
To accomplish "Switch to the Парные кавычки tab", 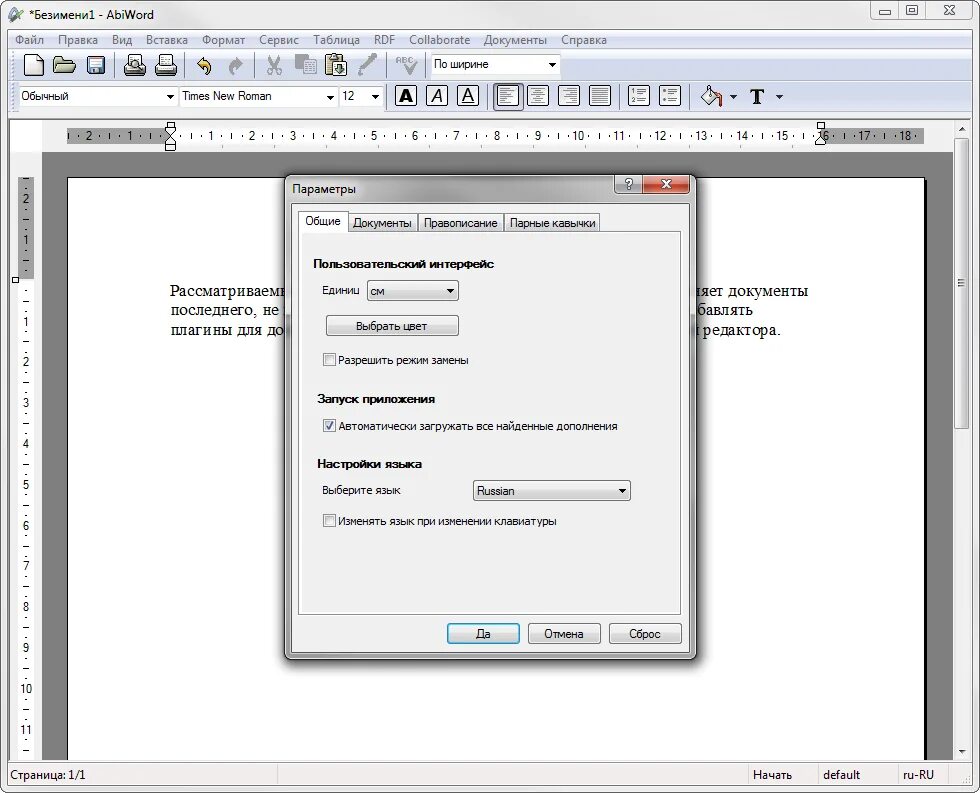I will pyautogui.click(x=552, y=222).
